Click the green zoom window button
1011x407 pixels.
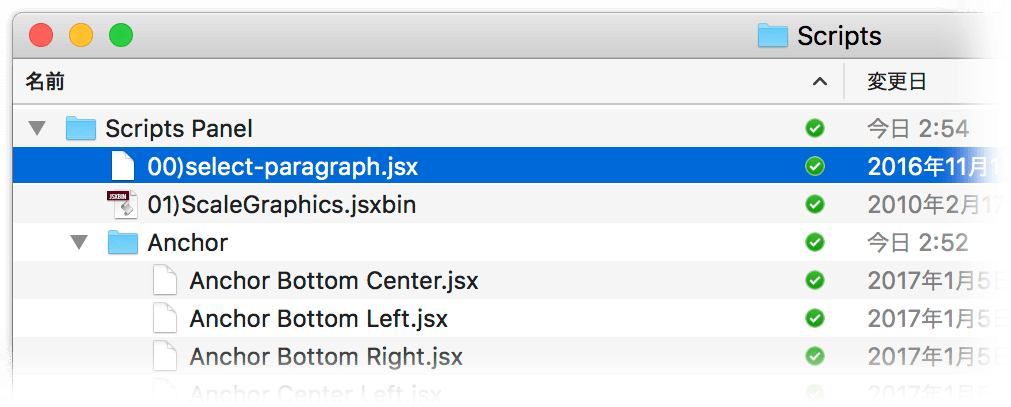pyautogui.click(x=121, y=34)
